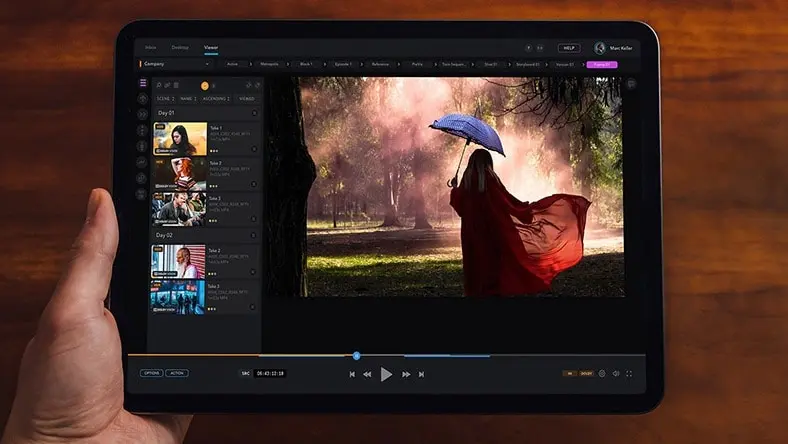Select the Storyboard 01 breadcrumb

pyautogui.click(x=528, y=64)
